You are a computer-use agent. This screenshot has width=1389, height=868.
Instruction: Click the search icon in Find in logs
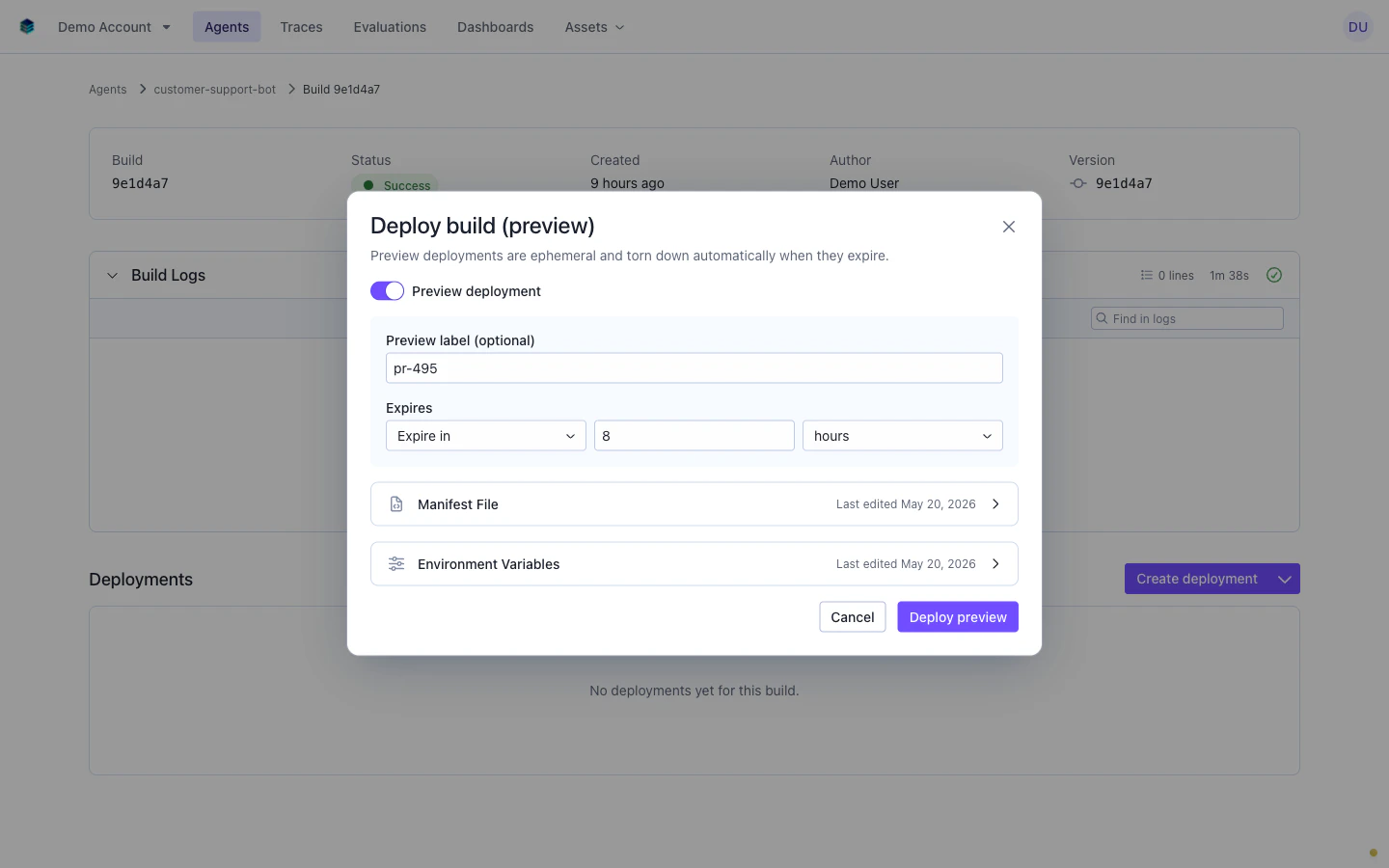point(1102,318)
